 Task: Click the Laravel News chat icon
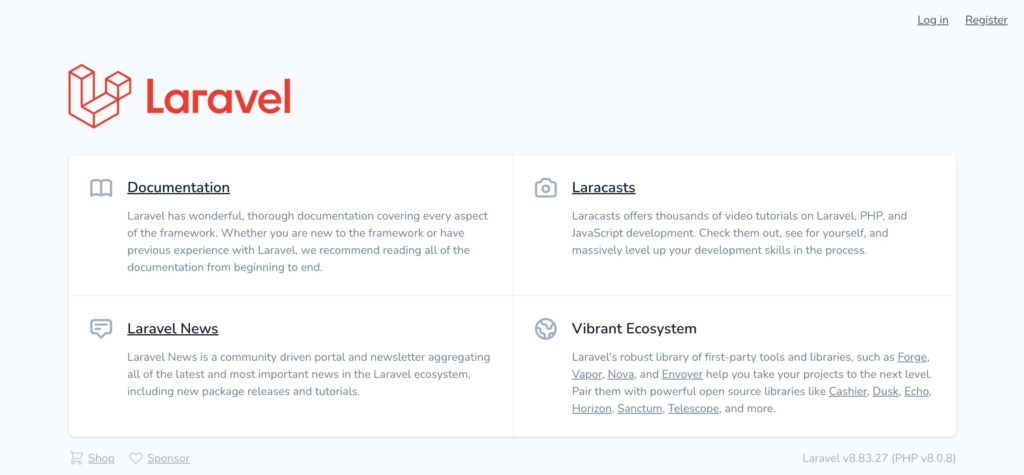(101, 329)
